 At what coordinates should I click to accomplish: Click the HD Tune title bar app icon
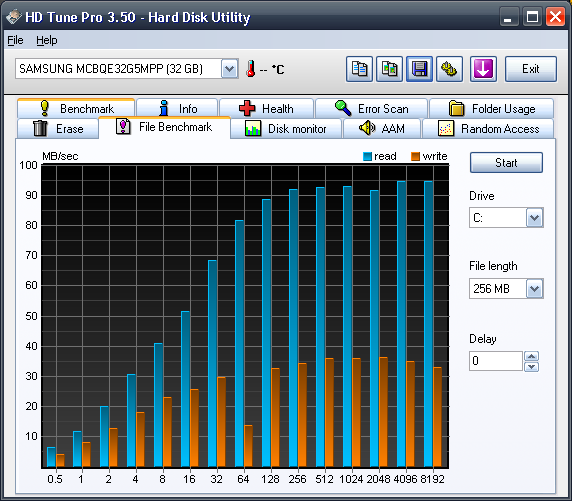[x=14, y=17]
